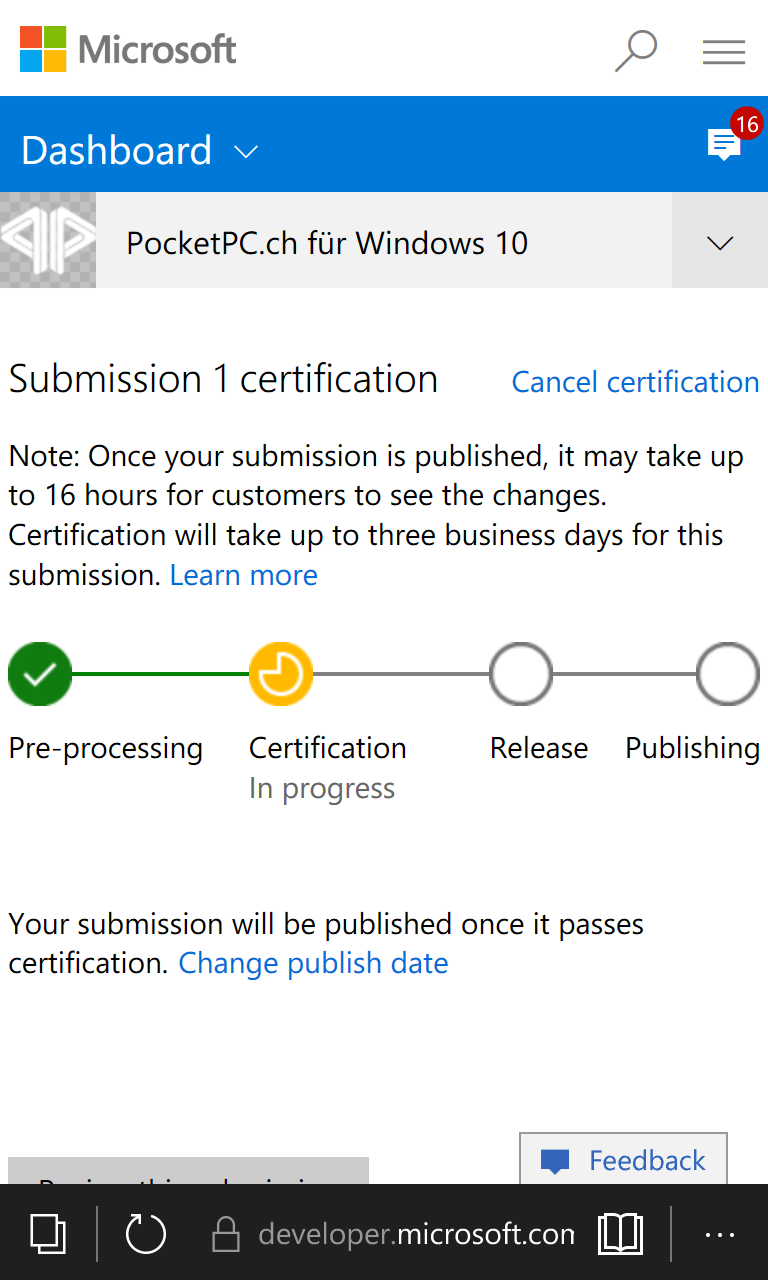
Task: Click the Cancel certification link
Action: [x=635, y=382]
